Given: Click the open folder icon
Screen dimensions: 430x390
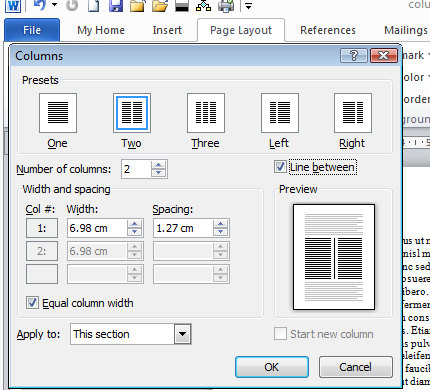Looking at the screenshot, I should (160, 6).
